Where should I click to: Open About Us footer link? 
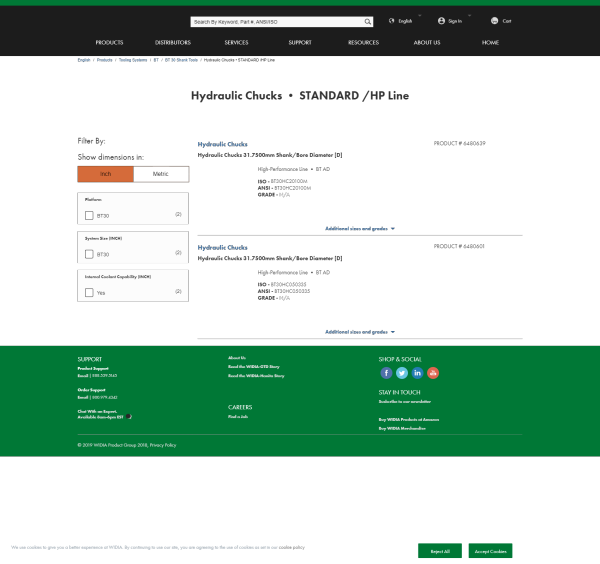[x=237, y=358]
